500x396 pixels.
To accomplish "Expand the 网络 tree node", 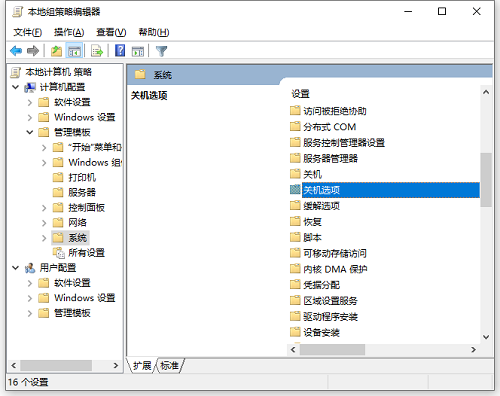I will coord(44,223).
